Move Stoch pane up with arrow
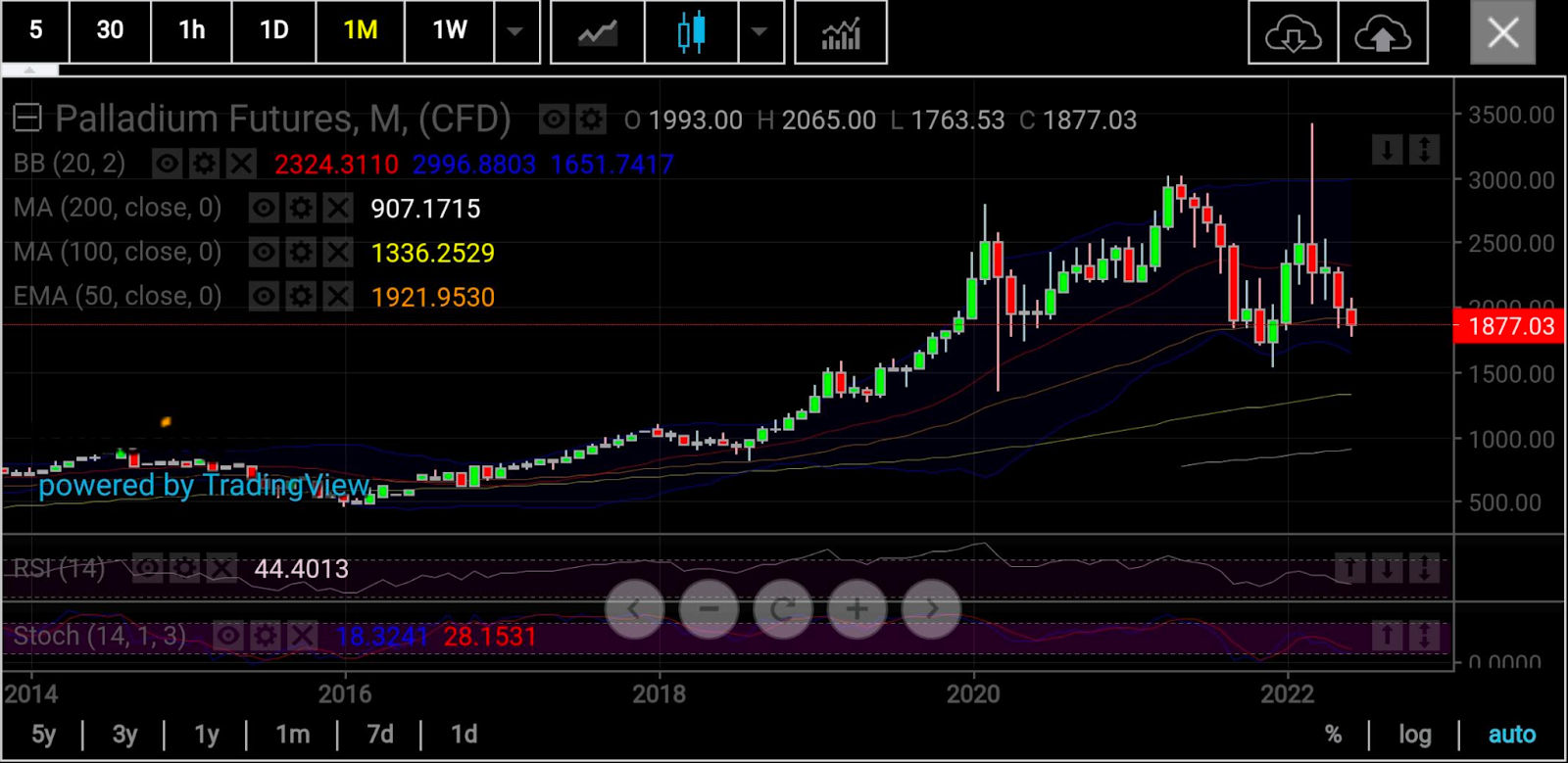1568x763 pixels. click(1387, 637)
